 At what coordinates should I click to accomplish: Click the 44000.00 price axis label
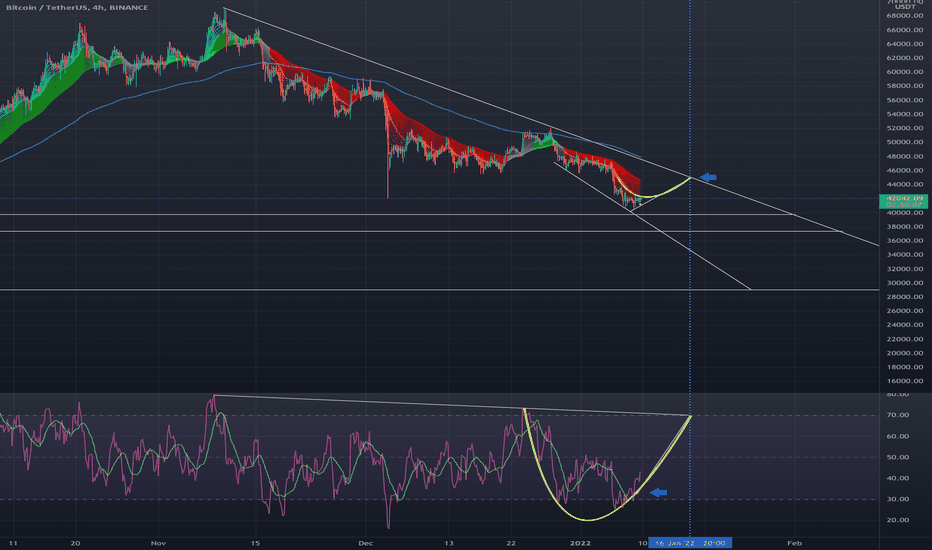(x=905, y=184)
